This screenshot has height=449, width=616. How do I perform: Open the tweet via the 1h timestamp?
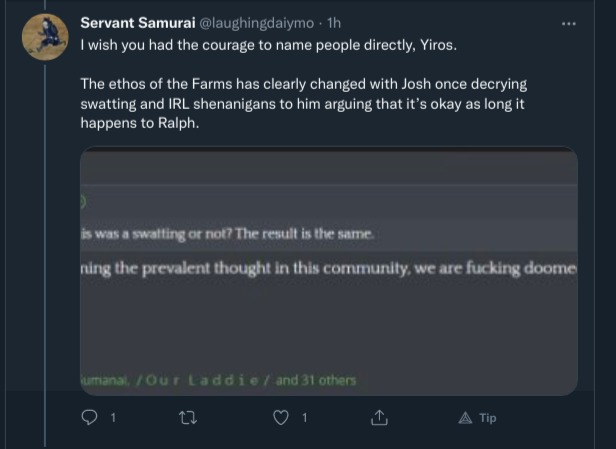click(x=334, y=23)
